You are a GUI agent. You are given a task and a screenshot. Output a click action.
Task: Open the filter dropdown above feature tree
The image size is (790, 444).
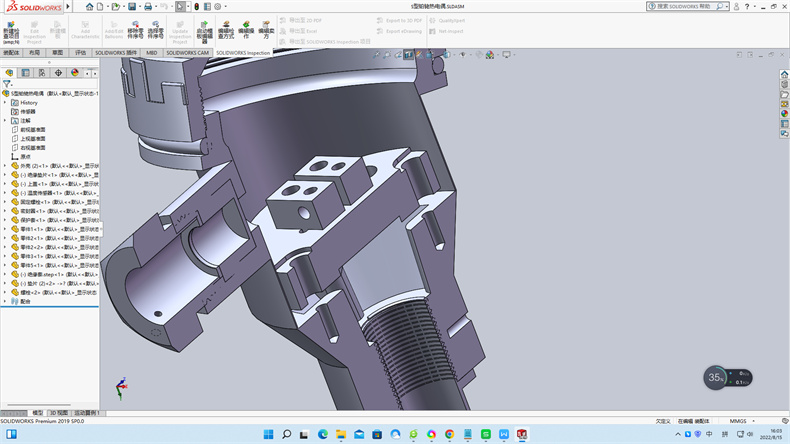pyautogui.click(x=8, y=84)
